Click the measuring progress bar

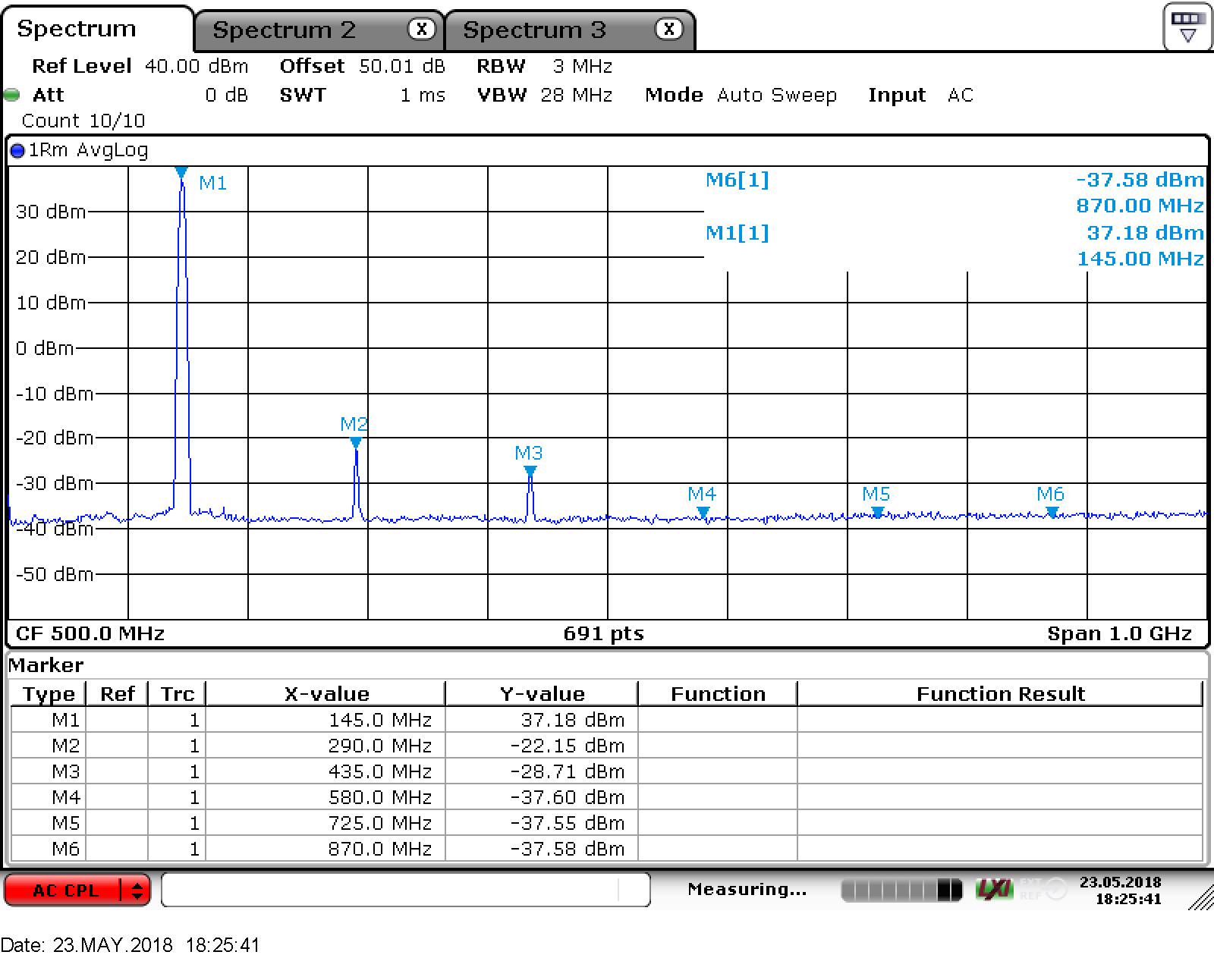[901, 890]
